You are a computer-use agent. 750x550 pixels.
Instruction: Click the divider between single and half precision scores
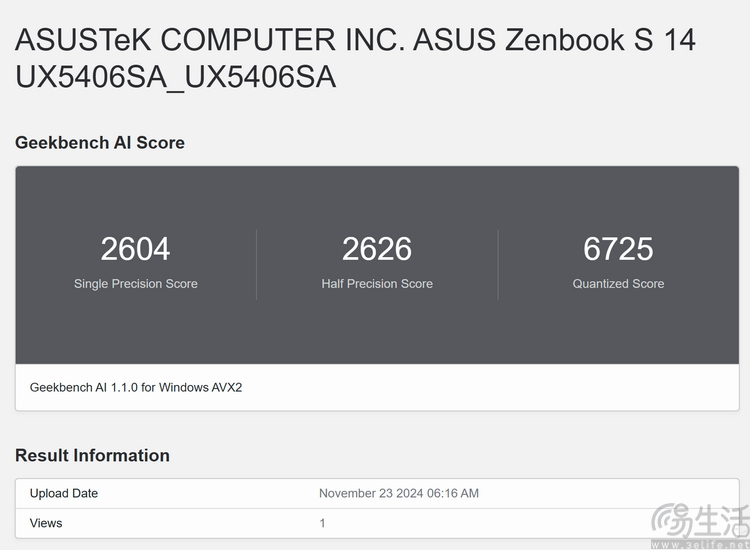(x=256, y=264)
